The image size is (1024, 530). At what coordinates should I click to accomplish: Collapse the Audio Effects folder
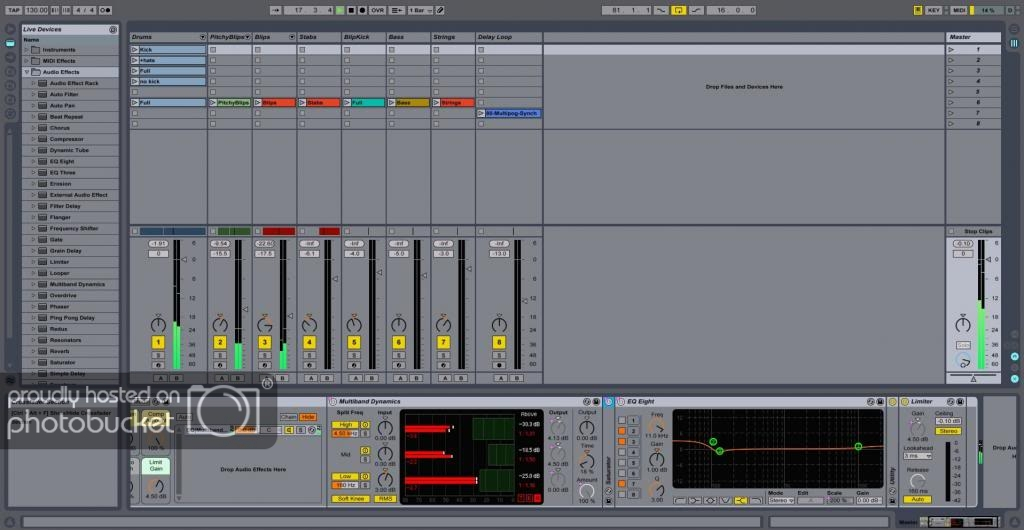[27, 71]
